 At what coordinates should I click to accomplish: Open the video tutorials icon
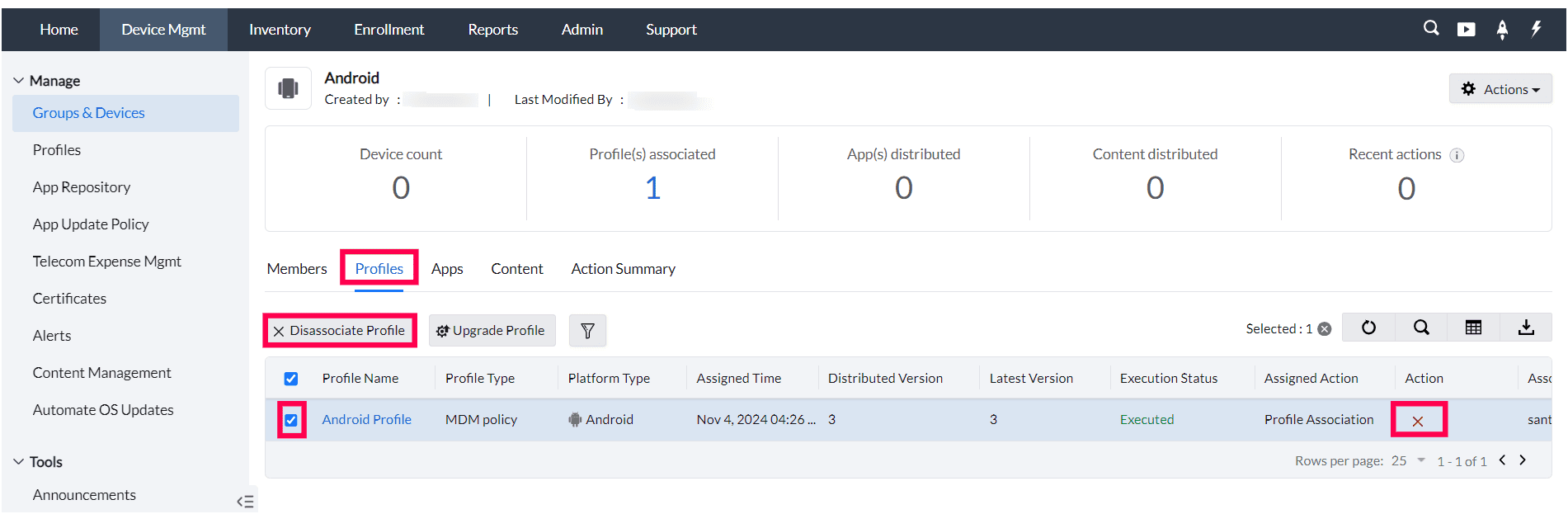click(x=1466, y=30)
